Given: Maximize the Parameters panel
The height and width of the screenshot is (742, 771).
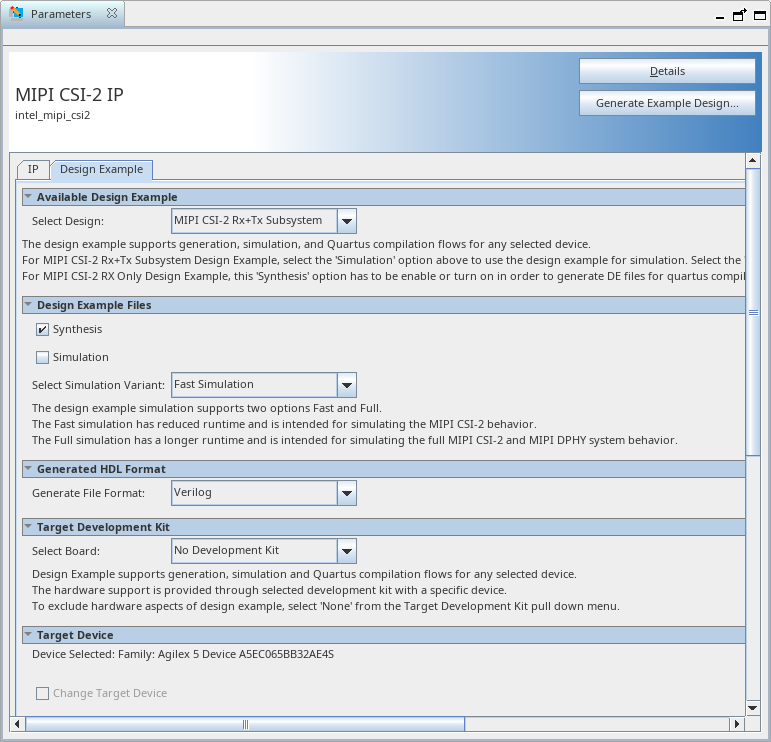Looking at the screenshot, I should pyautogui.click(x=760, y=16).
